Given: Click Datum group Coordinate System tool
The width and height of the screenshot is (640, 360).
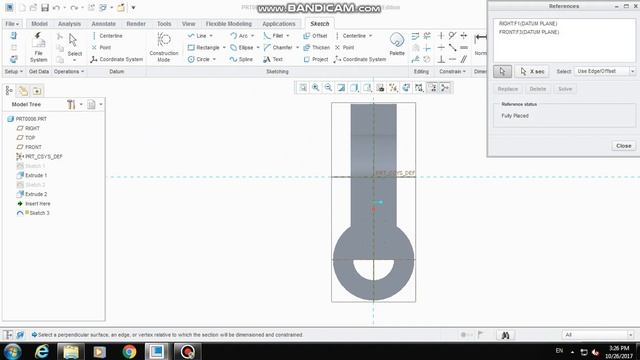Looking at the screenshot, I should click(117, 59).
